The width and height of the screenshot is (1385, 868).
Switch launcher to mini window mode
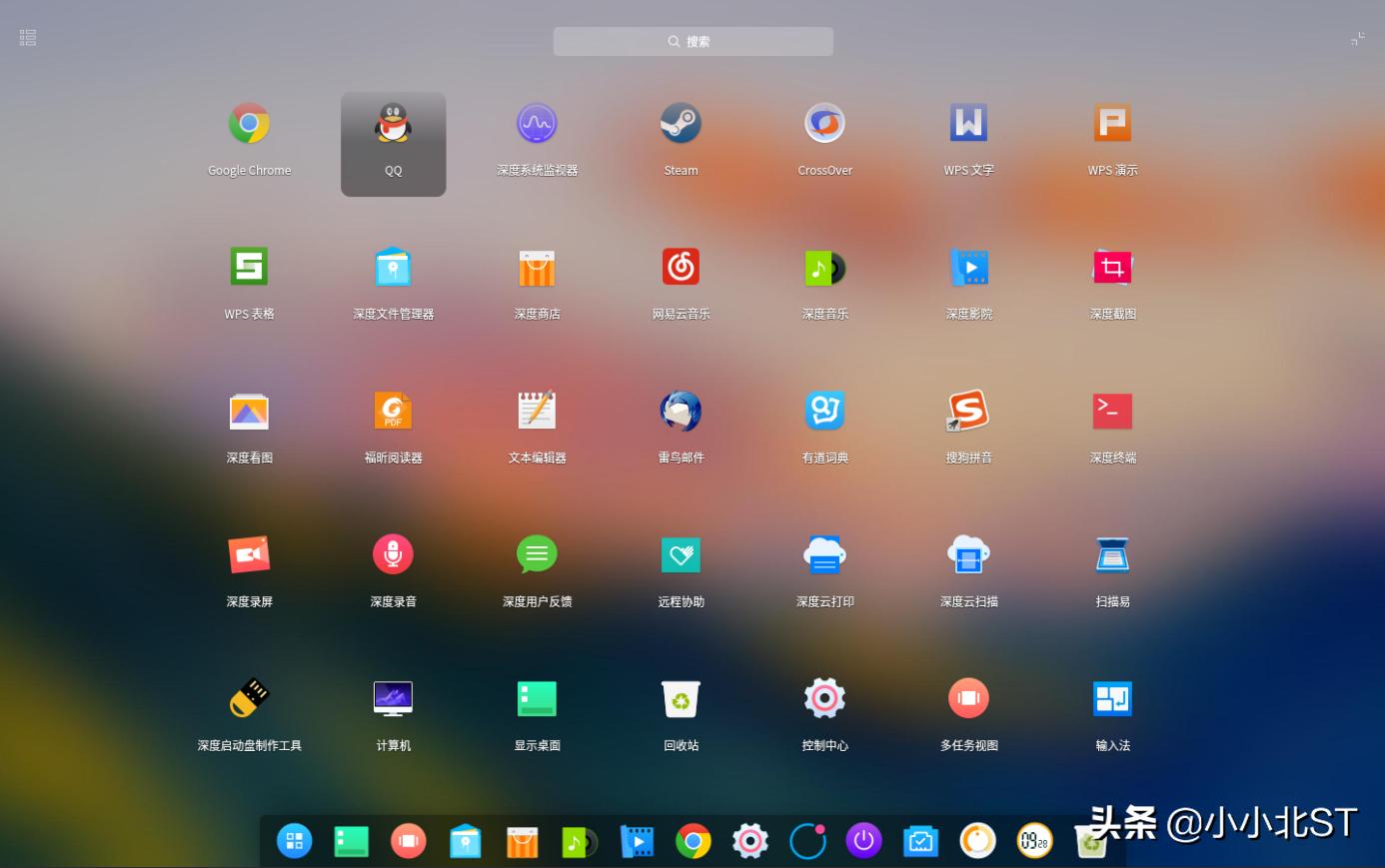1356,38
